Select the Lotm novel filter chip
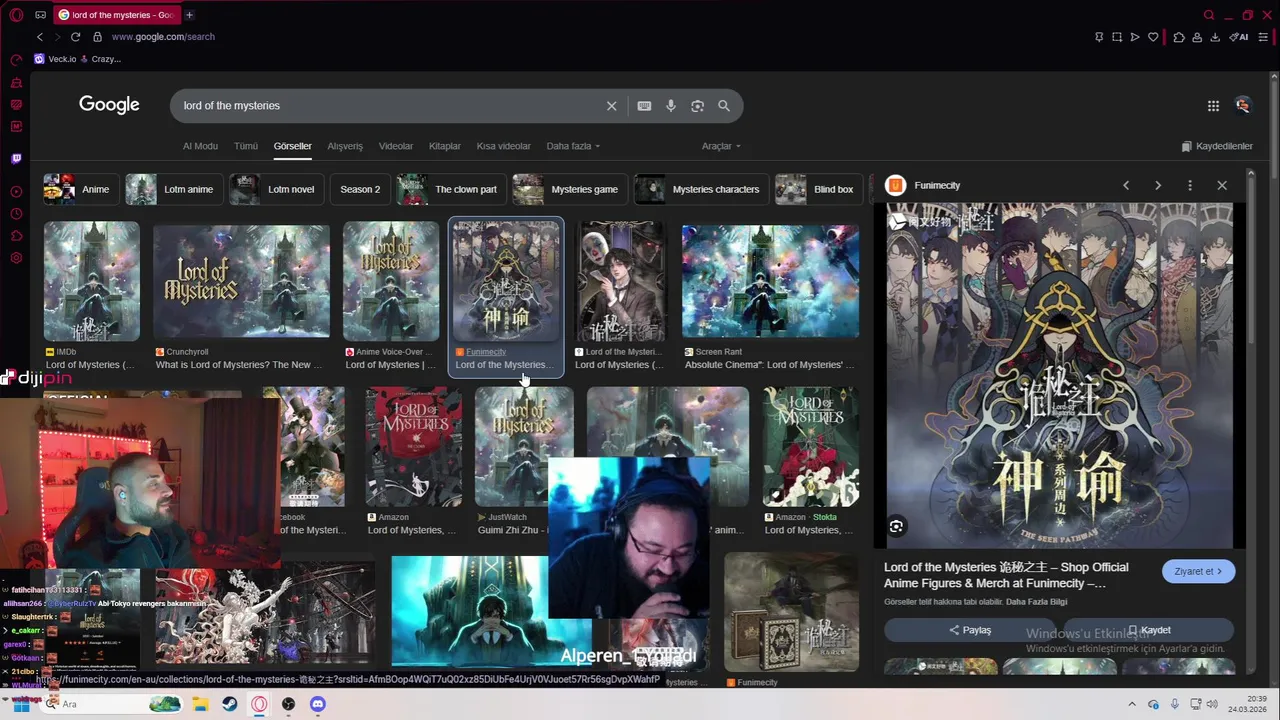This screenshot has width=1280, height=720. coord(274,189)
